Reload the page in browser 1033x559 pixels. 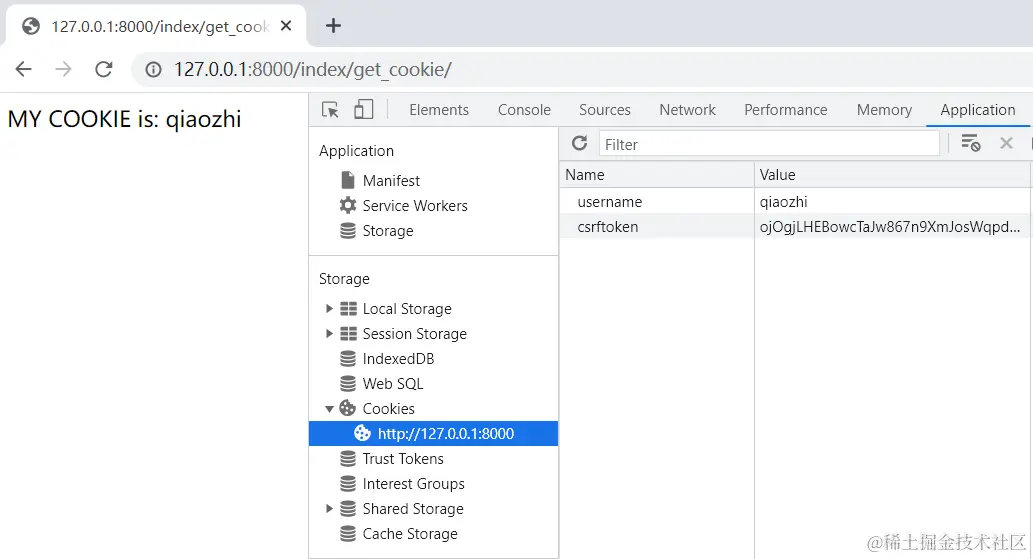(103, 69)
